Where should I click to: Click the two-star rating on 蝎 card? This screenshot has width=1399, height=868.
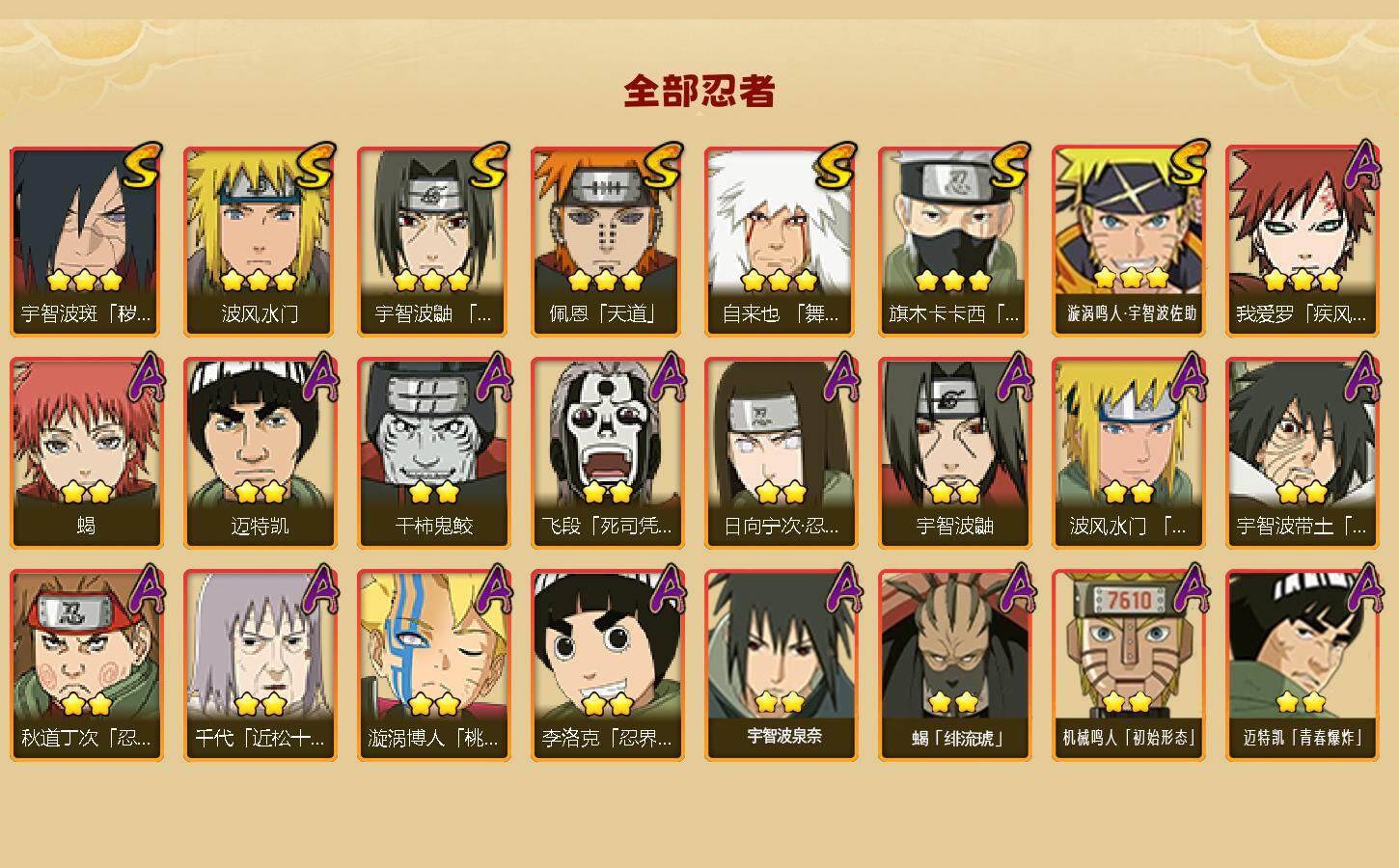coord(86,493)
